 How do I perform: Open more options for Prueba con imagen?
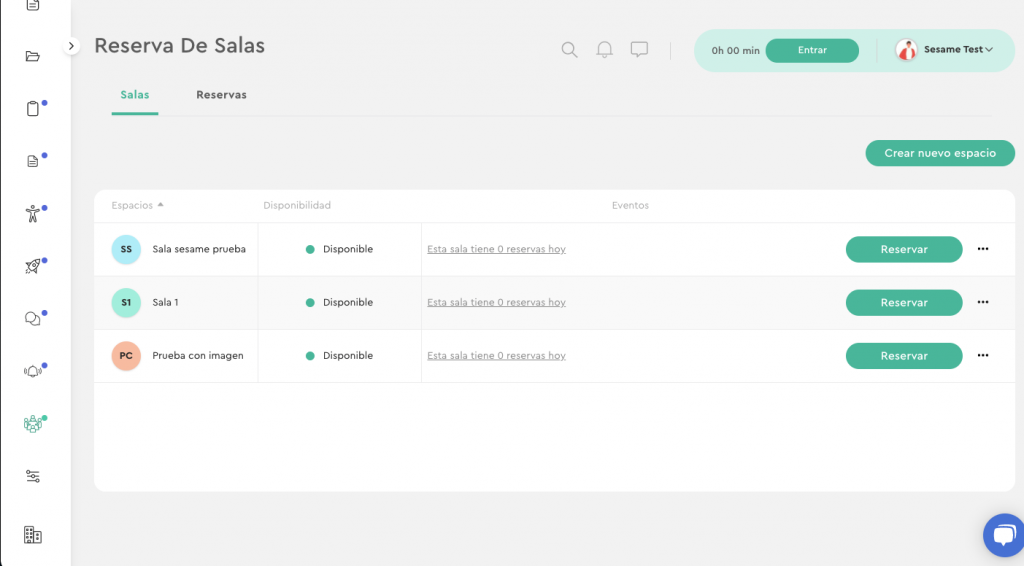tap(982, 355)
